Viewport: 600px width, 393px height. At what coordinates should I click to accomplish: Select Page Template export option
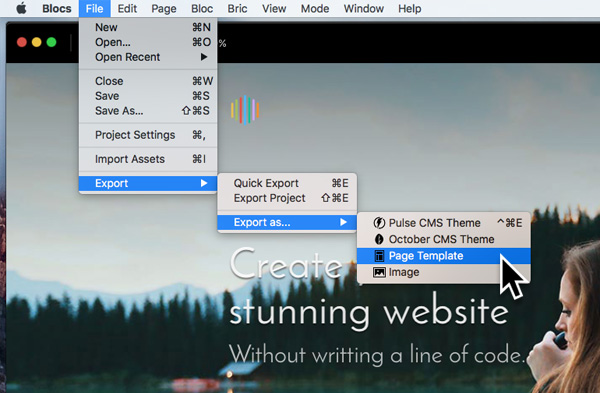444,256
